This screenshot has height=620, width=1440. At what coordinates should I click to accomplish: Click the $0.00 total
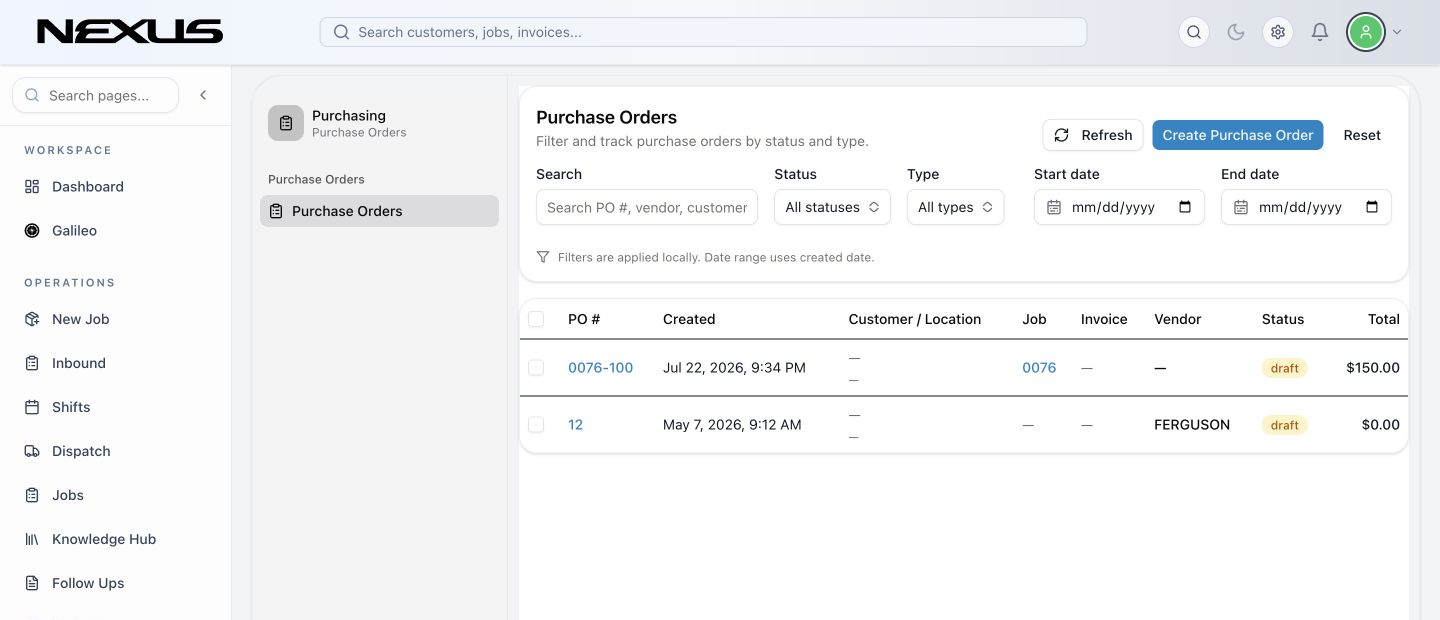pyautogui.click(x=1381, y=425)
